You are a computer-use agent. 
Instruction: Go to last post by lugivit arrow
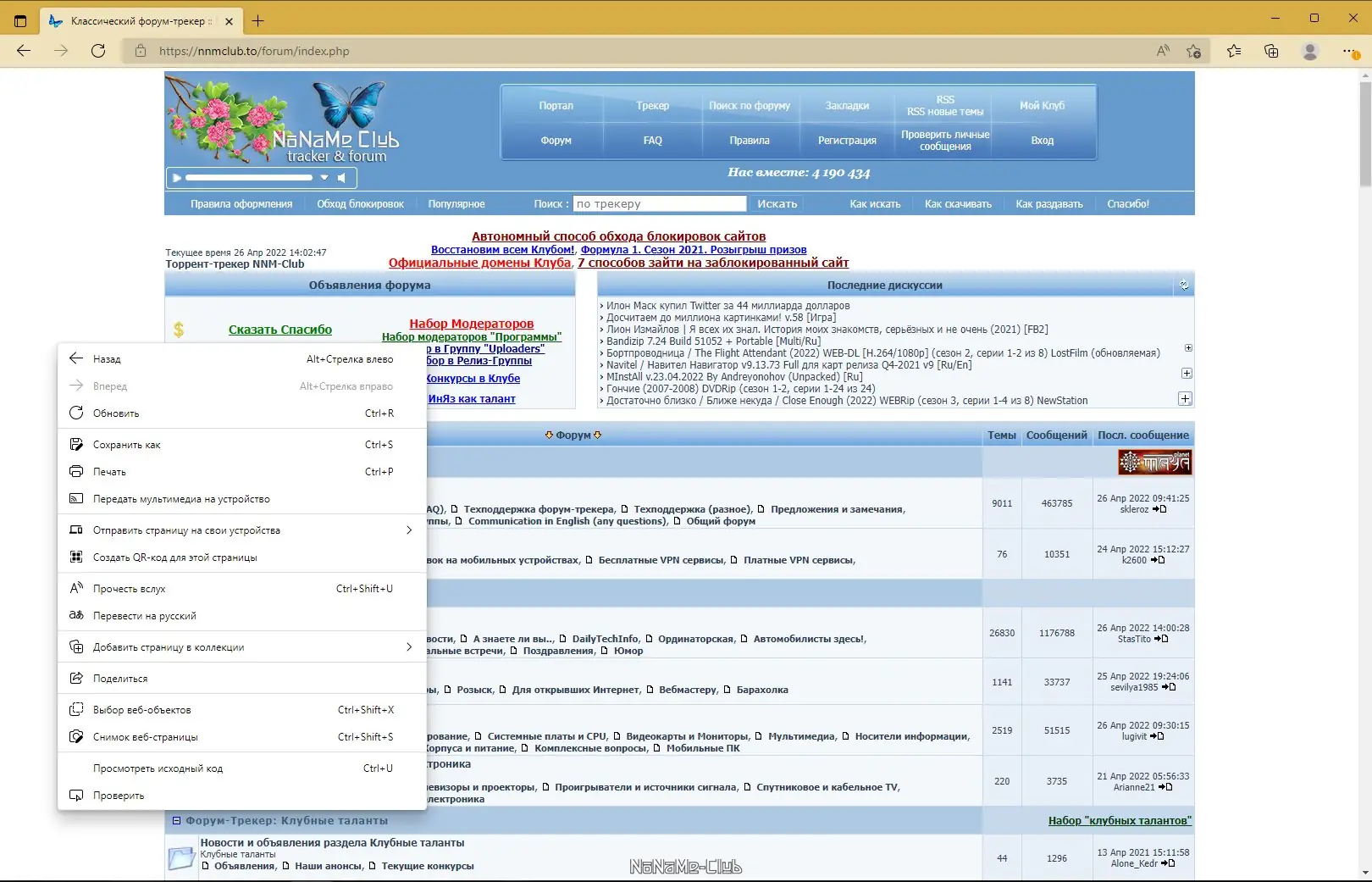1158,736
